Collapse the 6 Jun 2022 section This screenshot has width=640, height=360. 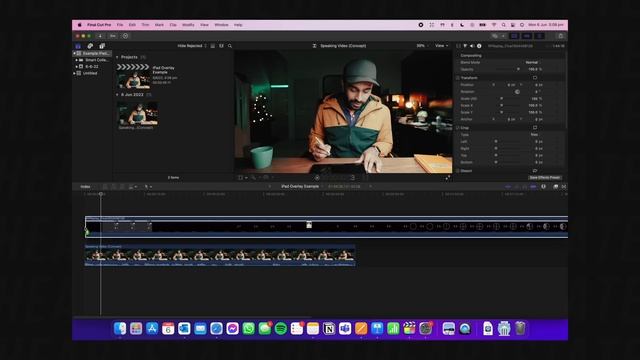117,95
